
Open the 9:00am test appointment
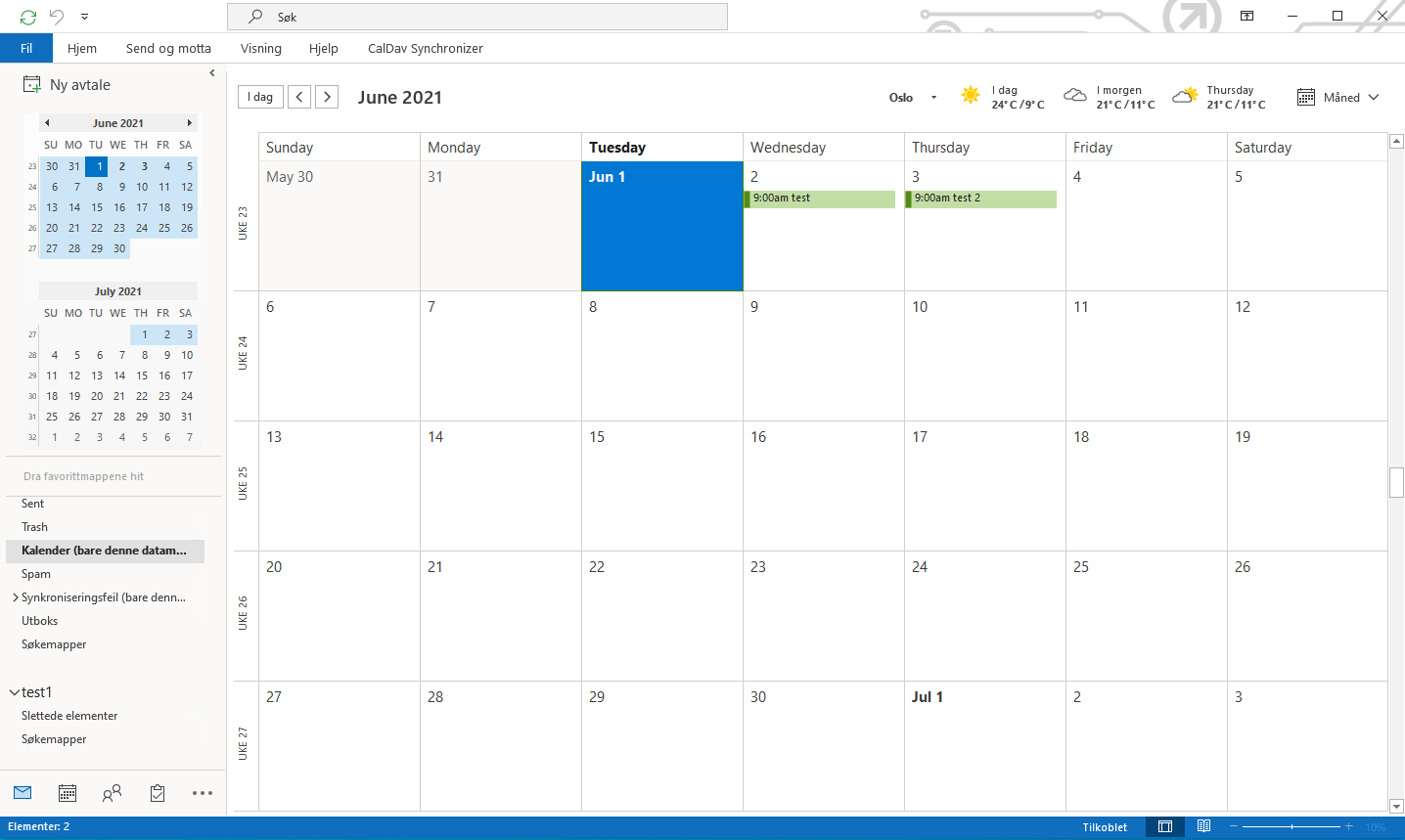(x=820, y=199)
